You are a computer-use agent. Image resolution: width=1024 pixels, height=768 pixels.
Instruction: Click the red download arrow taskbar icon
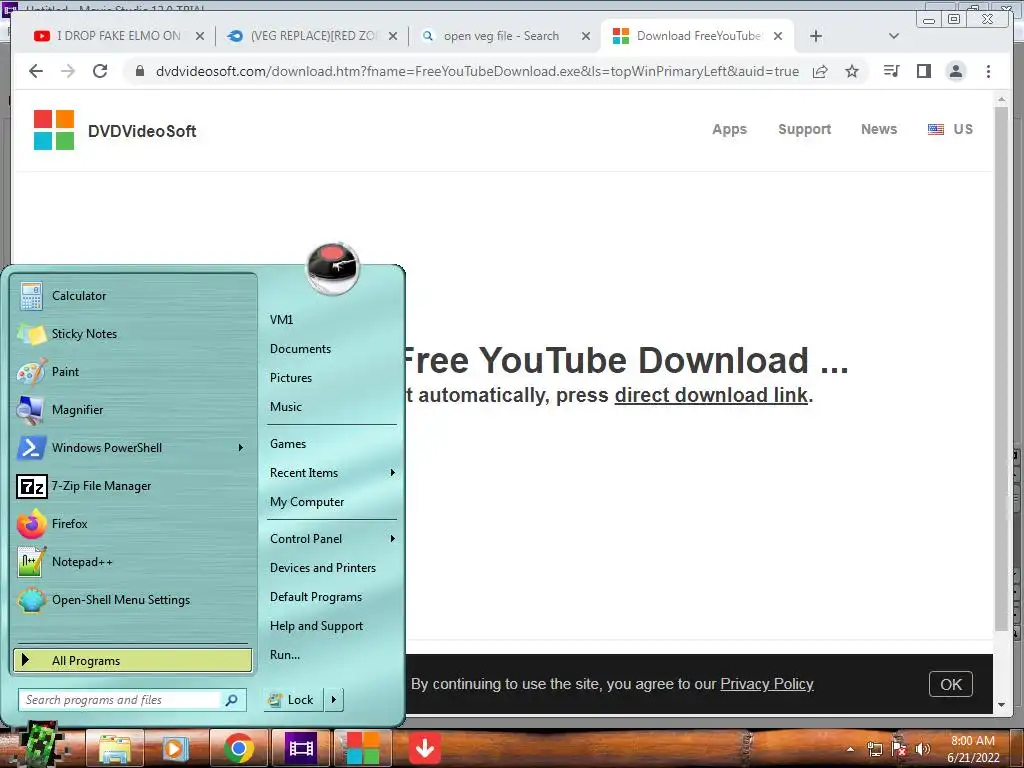[x=424, y=748]
